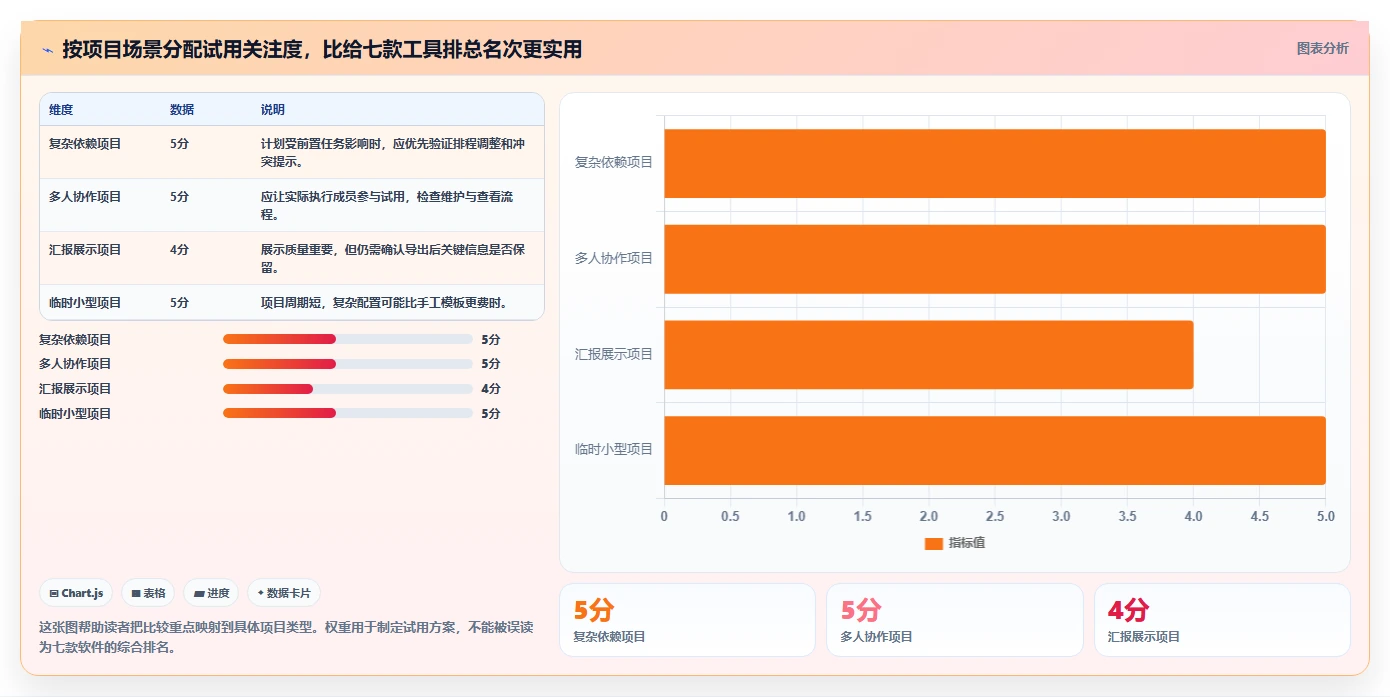This screenshot has height=697, width=1390.
Task: Open the 5分 复杂依赖项目 data card
Action: [687, 620]
